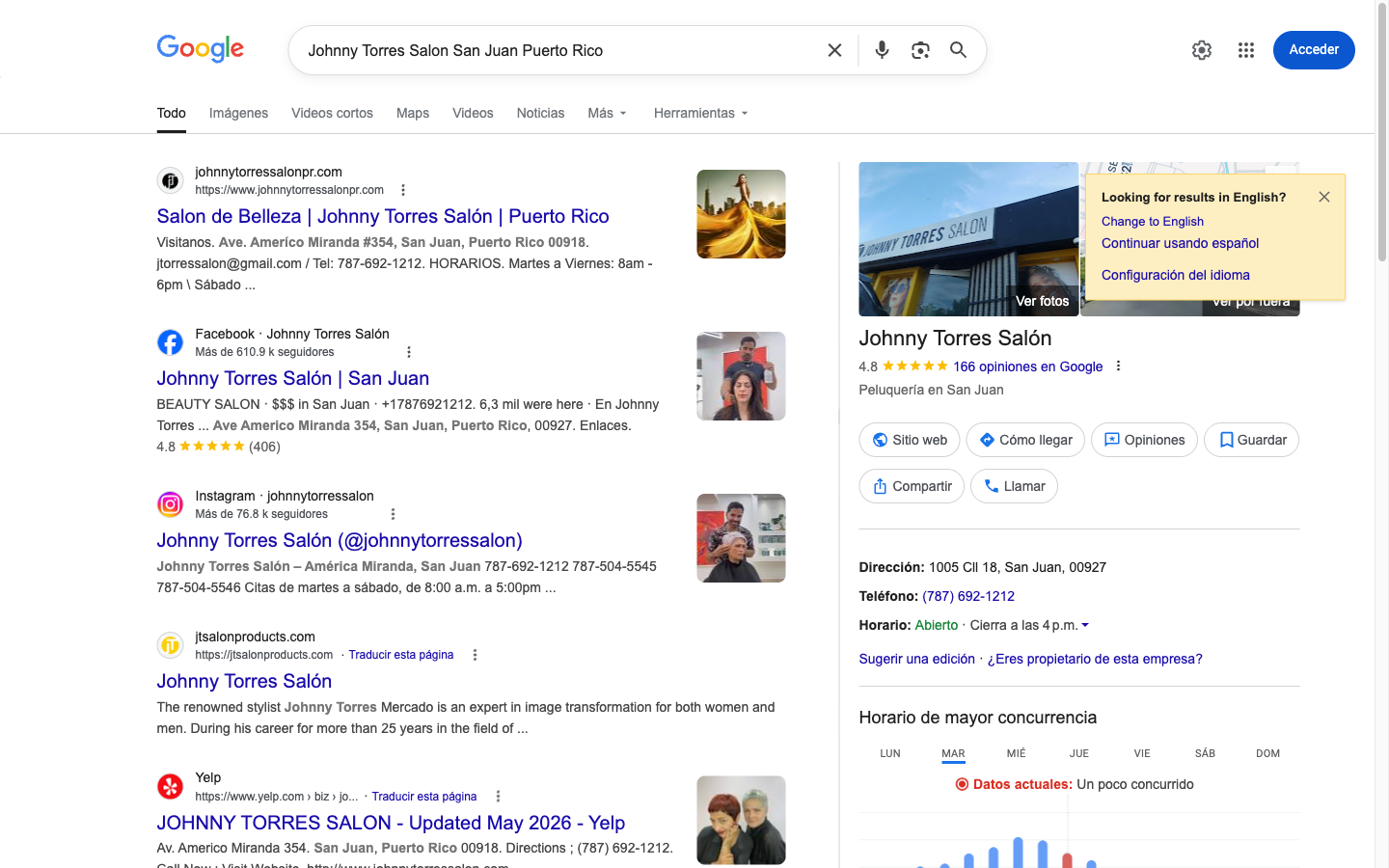Image resolution: width=1389 pixels, height=868 pixels.
Task: Select DOM in busy hours chart
Action: tap(1267, 753)
